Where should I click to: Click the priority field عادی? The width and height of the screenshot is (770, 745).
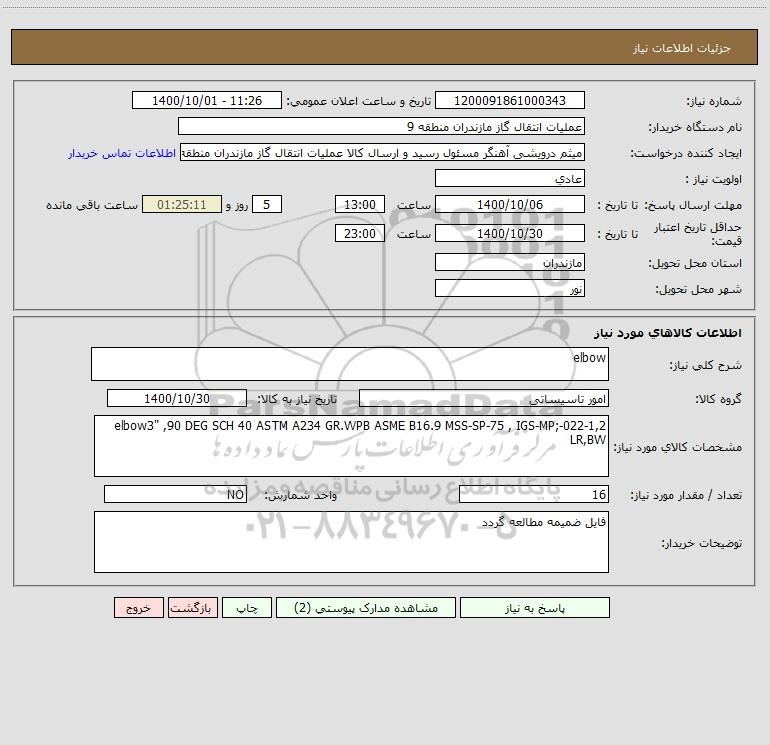pyautogui.click(x=510, y=178)
